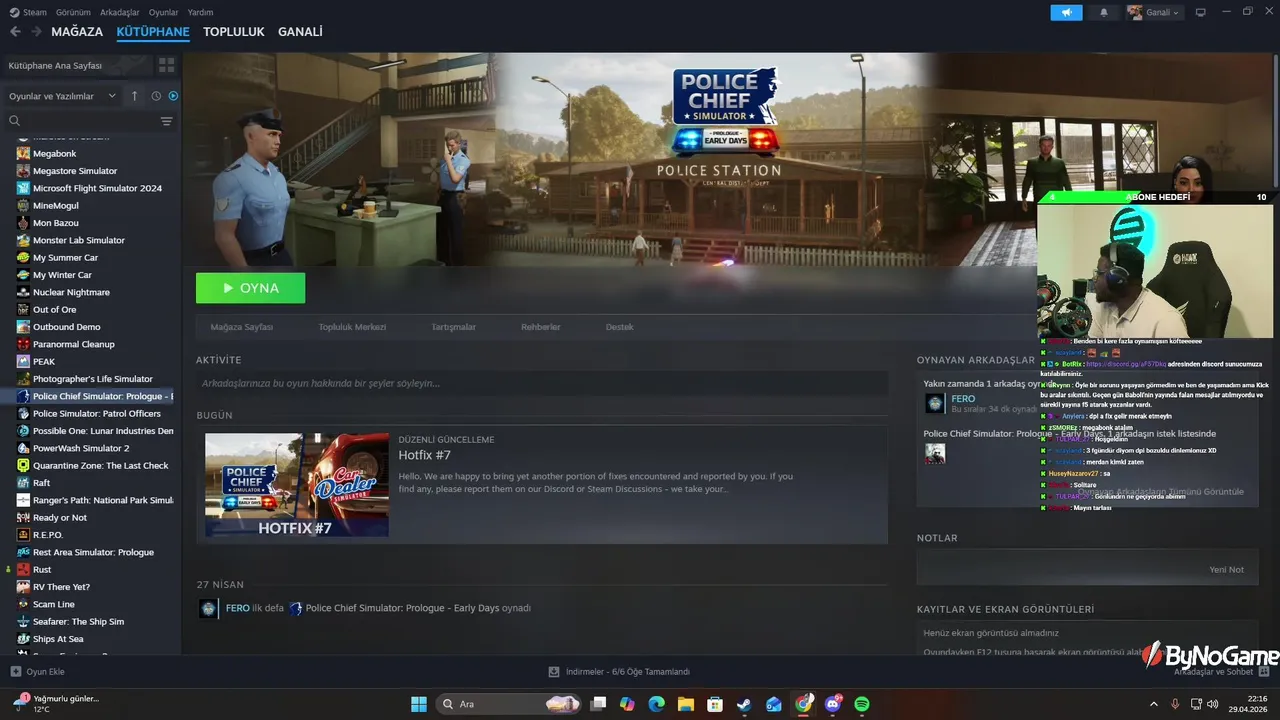This screenshot has height=720, width=1280.
Task: Select Police Simulator: Patrol Officers in library
Action: point(96,414)
